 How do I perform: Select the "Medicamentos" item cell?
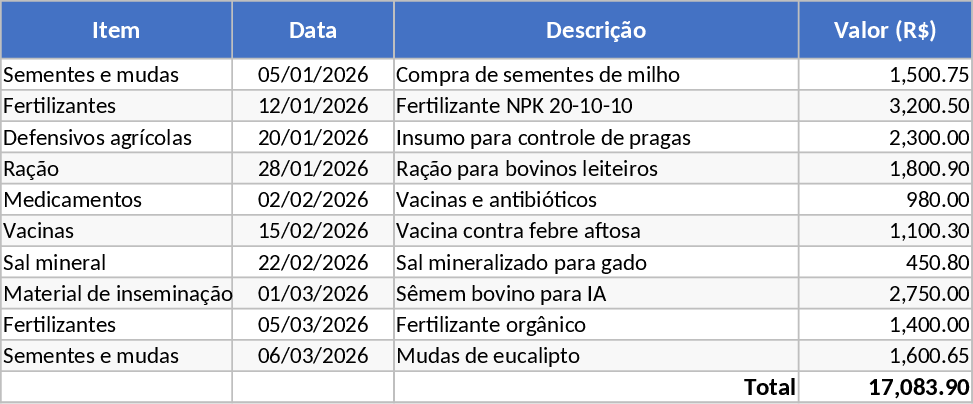point(73,200)
